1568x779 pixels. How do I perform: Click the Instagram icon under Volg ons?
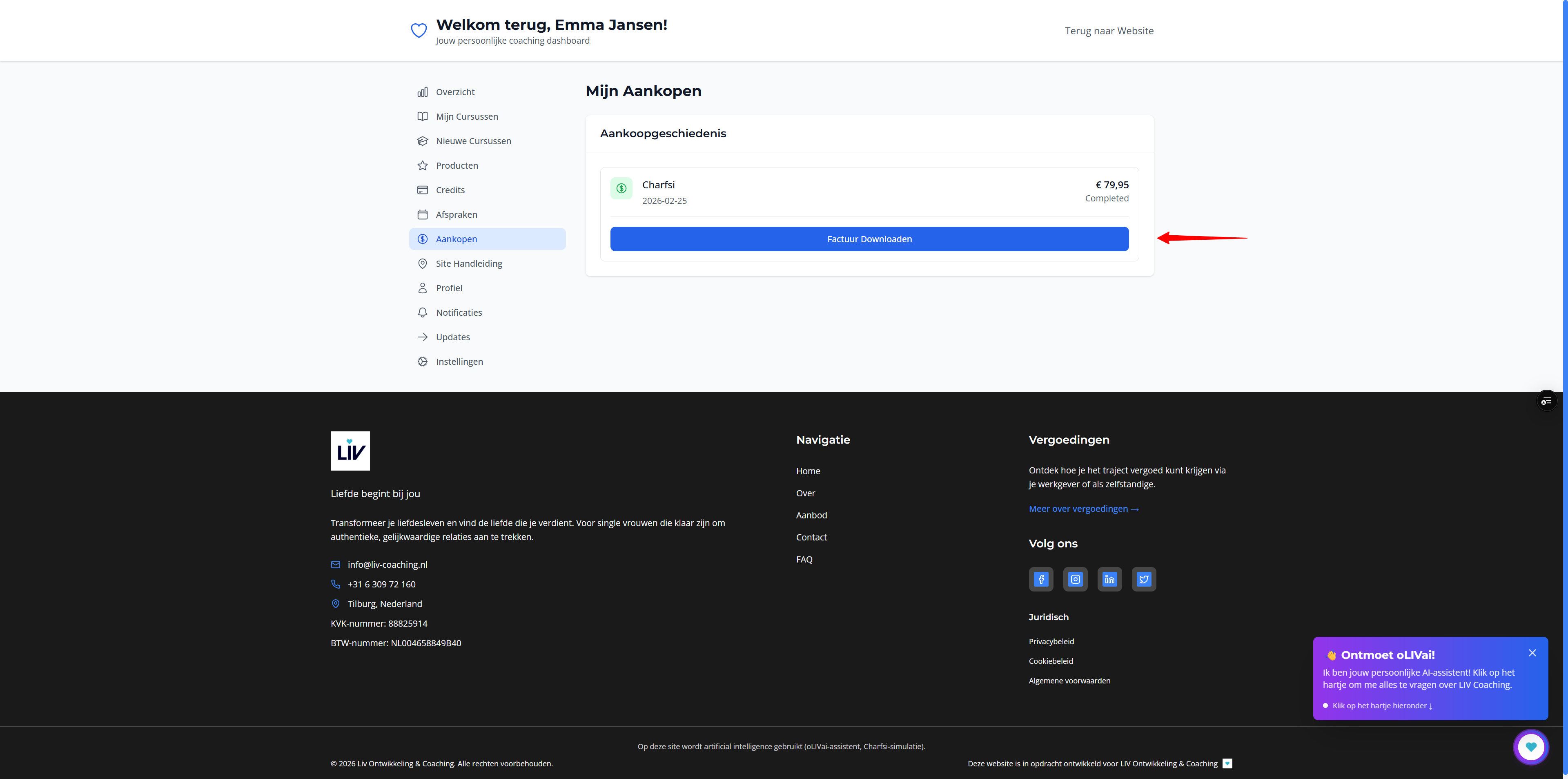click(1076, 579)
